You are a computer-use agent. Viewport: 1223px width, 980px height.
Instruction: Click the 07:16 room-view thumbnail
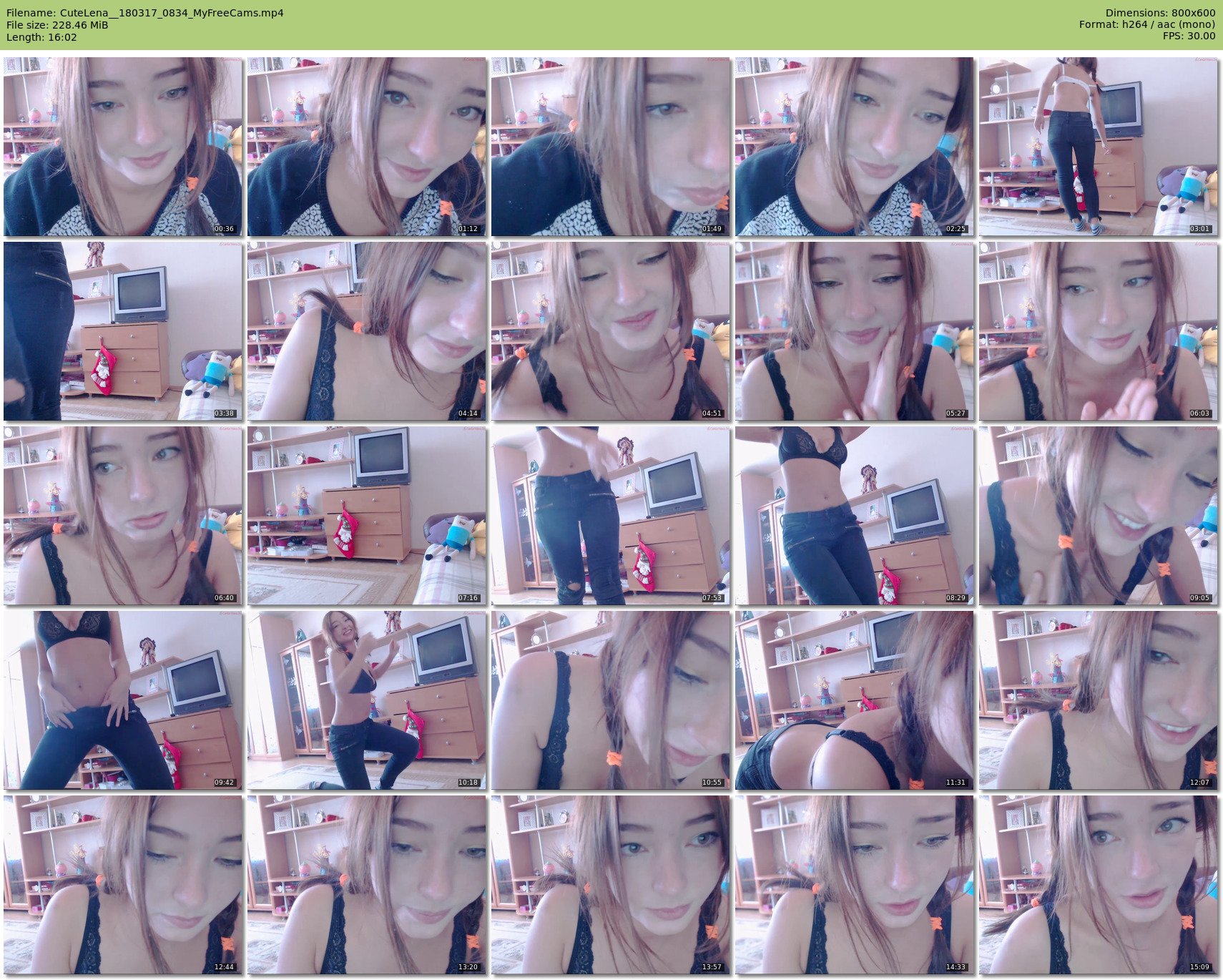click(367, 516)
